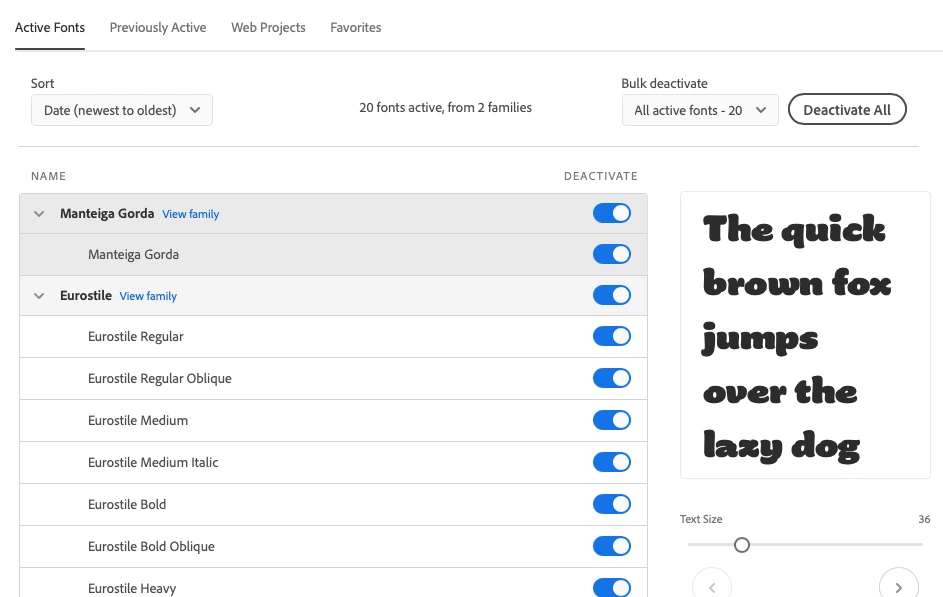
Task: Select the Eurostile Medium name
Action: coord(138,421)
